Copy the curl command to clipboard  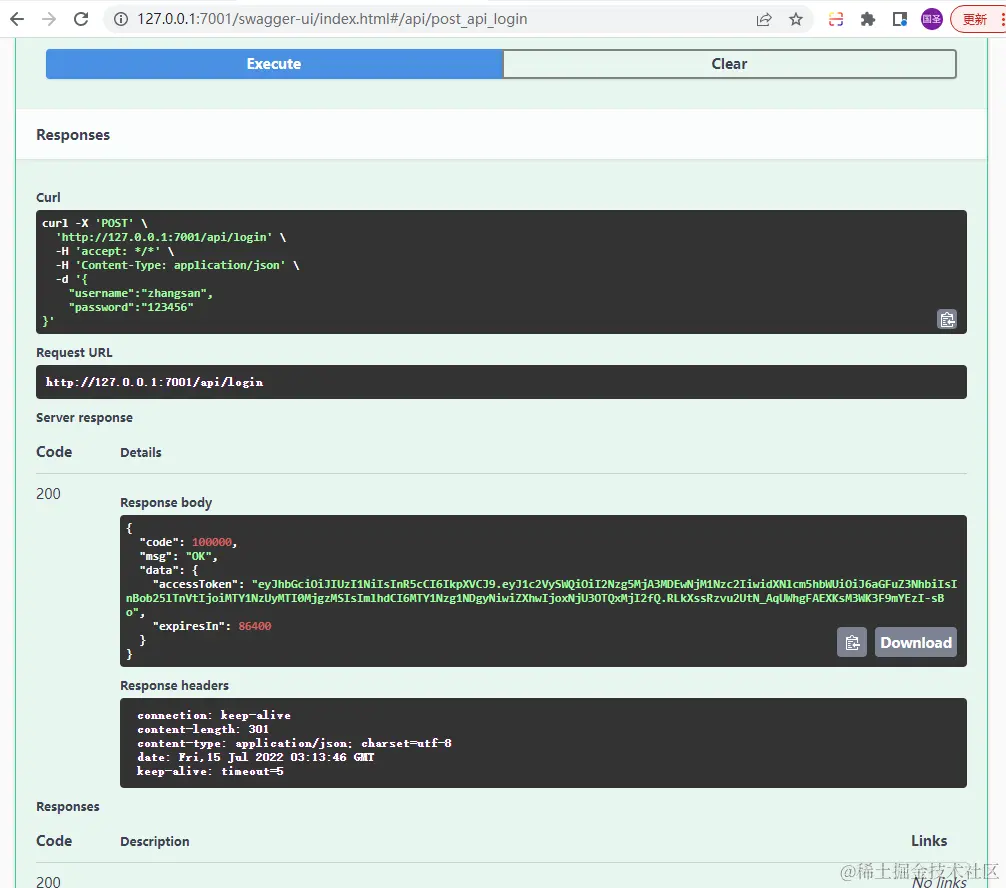(x=947, y=319)
